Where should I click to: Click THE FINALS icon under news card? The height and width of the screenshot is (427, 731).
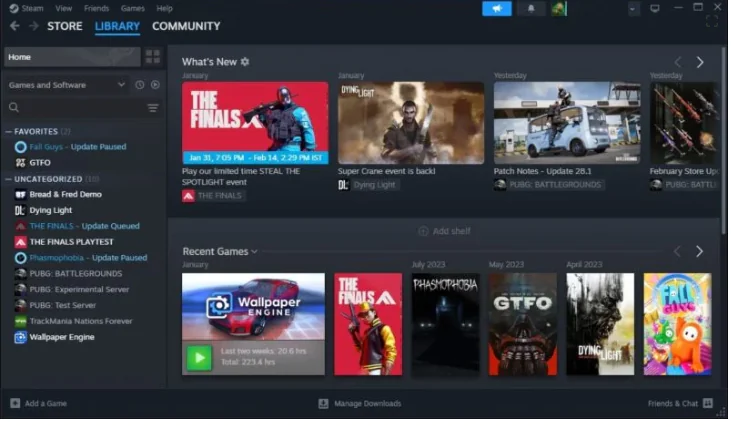click(188, 196)
